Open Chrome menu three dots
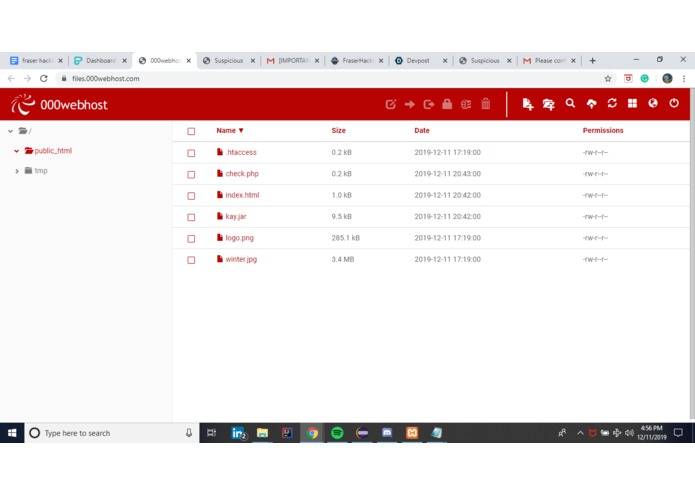This screenshot has width=695, height=494. (684, 78)
